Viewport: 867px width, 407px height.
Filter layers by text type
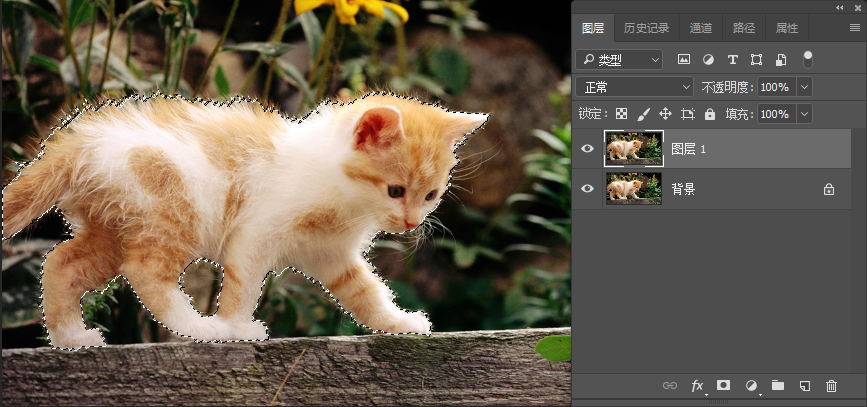(732, 60)
